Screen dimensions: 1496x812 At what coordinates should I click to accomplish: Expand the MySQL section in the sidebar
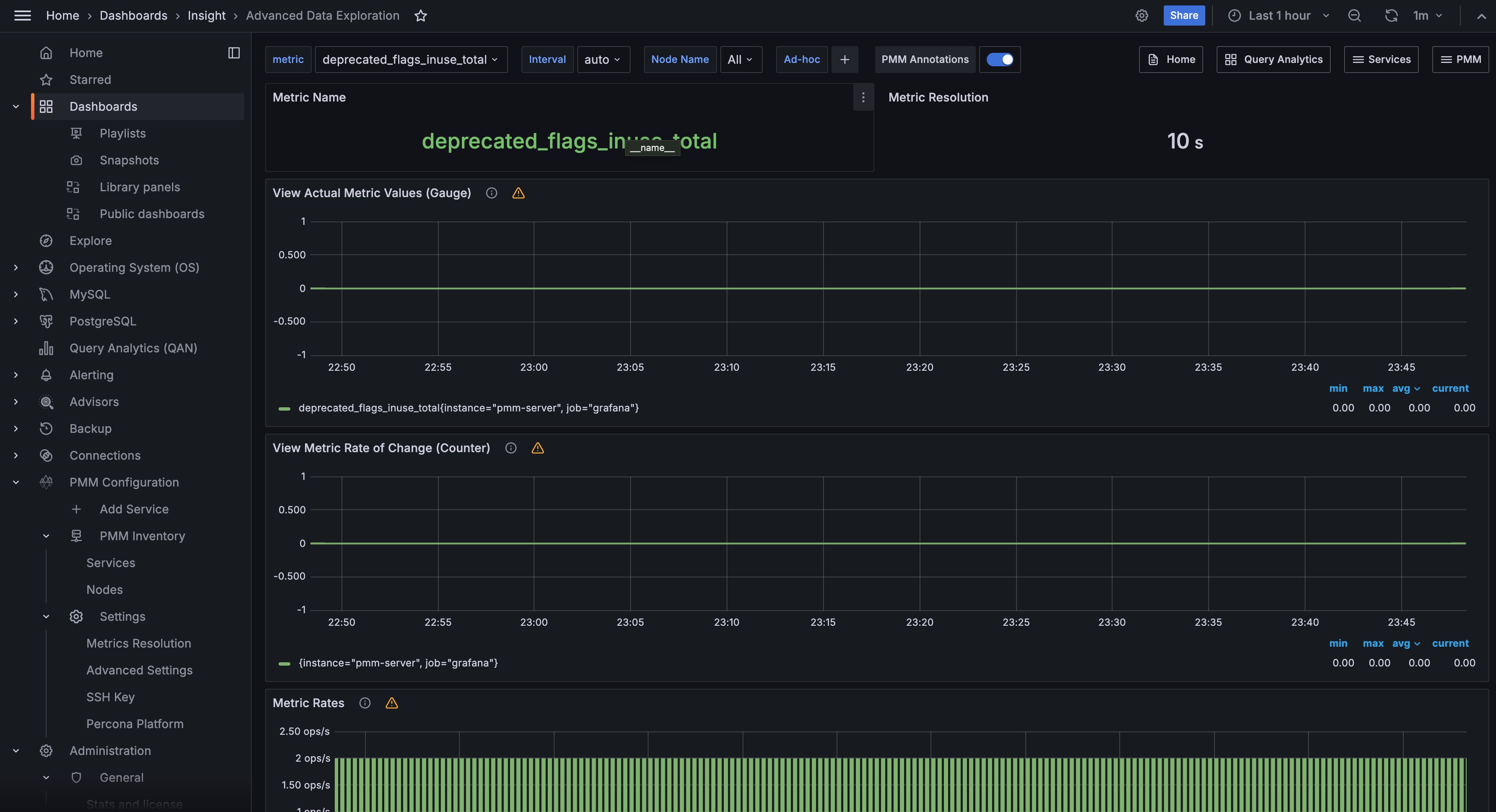click(x=15, y=294)
